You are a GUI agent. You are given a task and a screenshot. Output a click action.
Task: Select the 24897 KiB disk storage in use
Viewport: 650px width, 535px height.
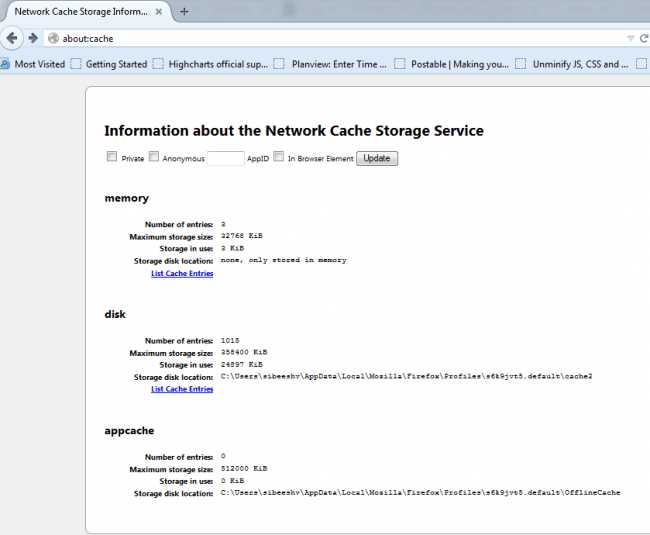242,365
